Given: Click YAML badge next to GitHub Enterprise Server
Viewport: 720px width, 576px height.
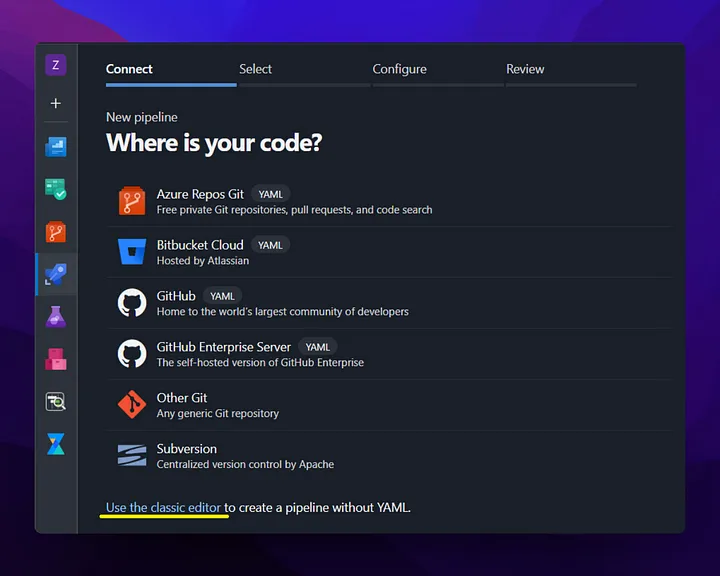Looking at the screenshot, I should pos(318,347).
